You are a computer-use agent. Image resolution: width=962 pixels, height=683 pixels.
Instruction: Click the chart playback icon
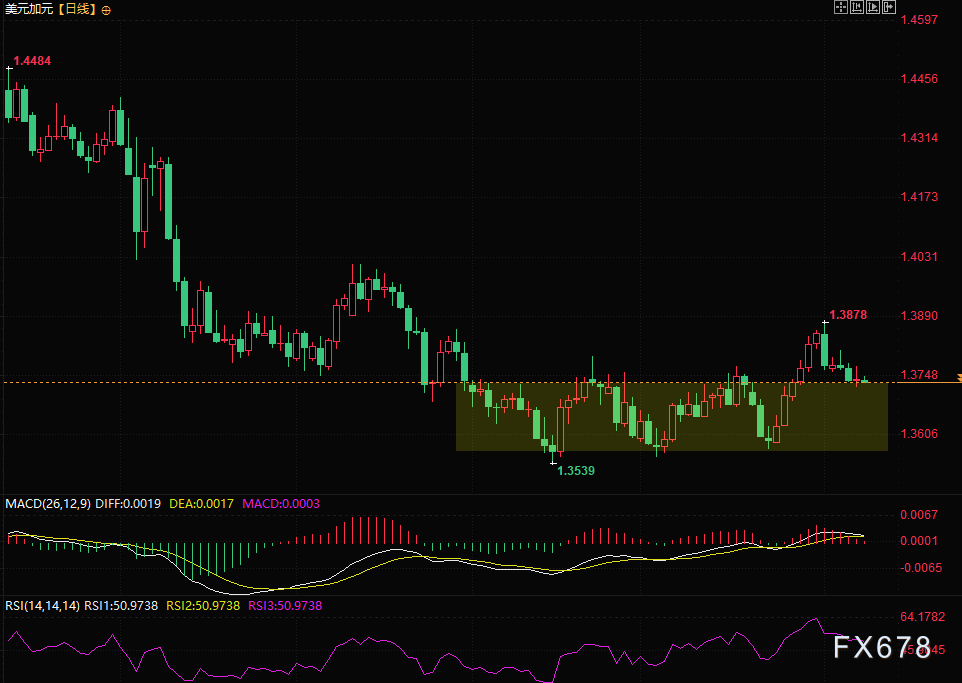point(875,8)
